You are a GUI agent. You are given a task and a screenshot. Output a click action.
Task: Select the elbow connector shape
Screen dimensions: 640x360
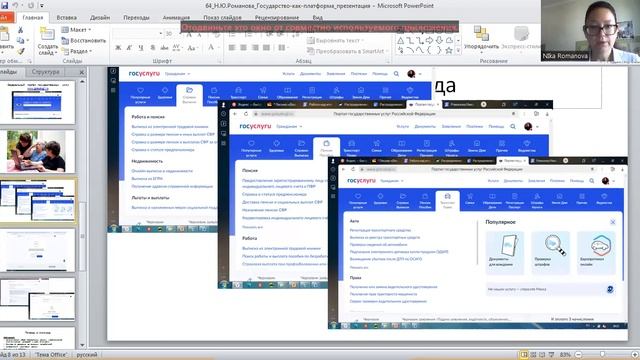(410, 40)
